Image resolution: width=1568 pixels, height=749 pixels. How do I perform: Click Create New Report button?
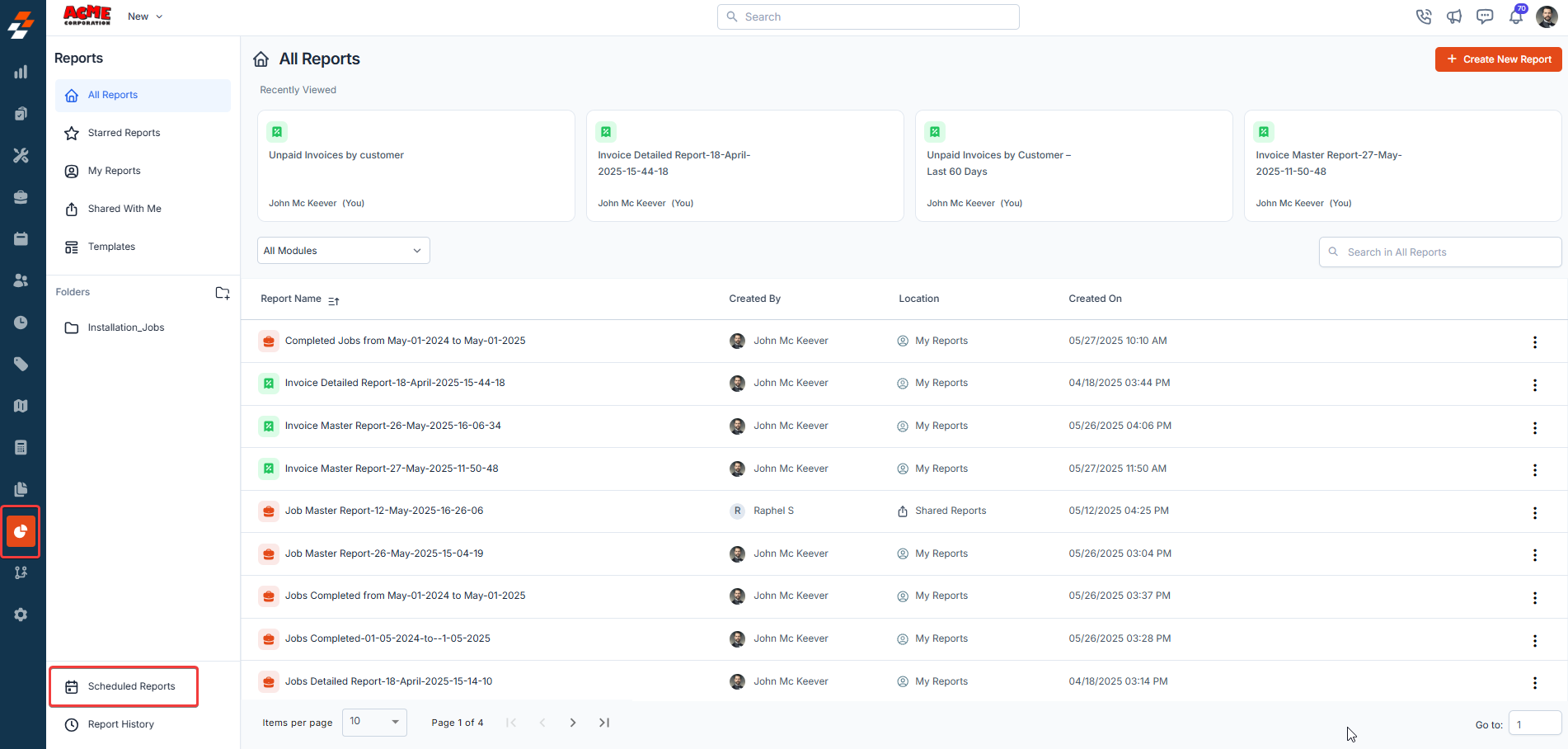(x=1498, y=59)
